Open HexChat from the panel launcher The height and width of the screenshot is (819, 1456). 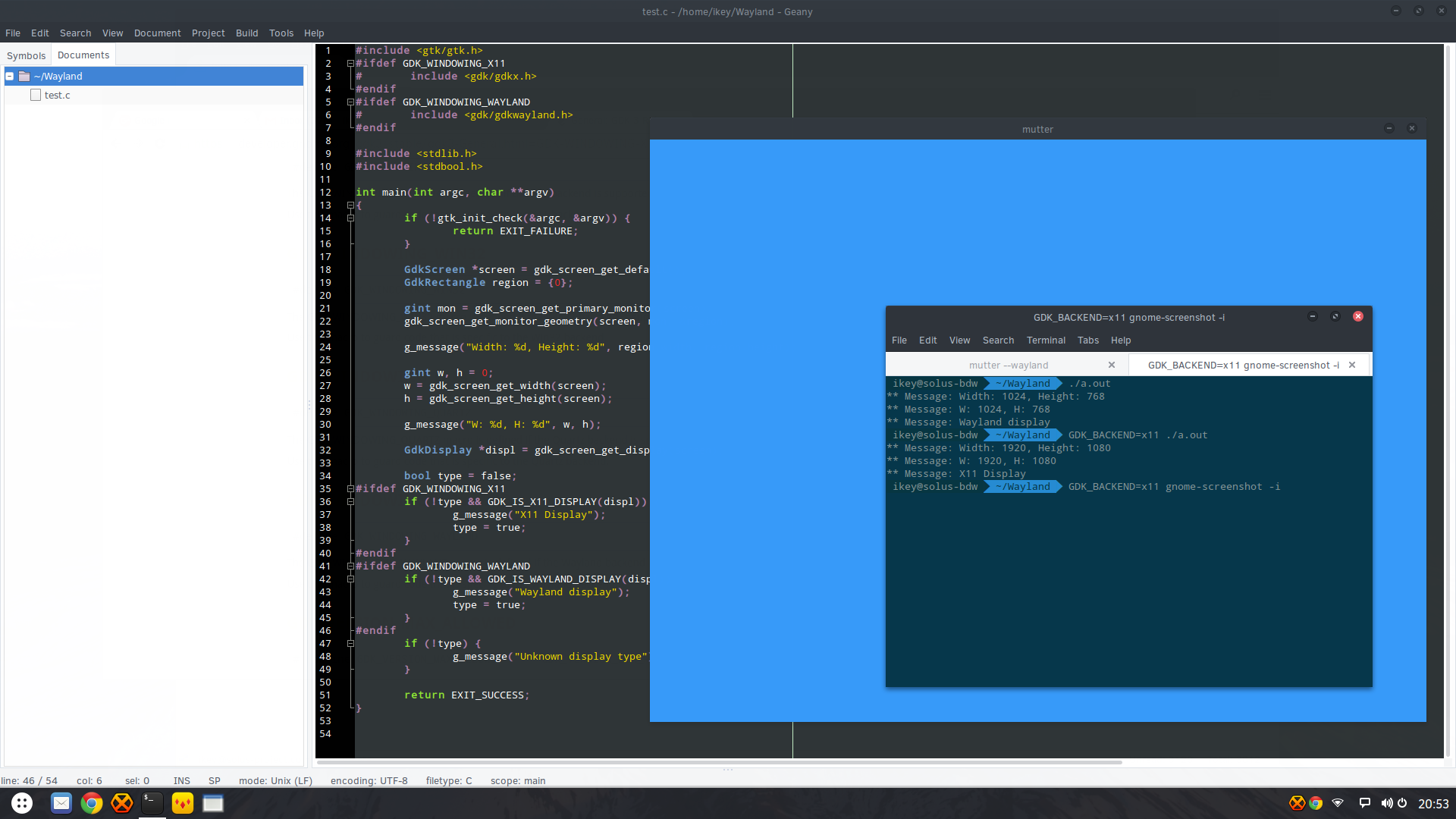point(122,803)
